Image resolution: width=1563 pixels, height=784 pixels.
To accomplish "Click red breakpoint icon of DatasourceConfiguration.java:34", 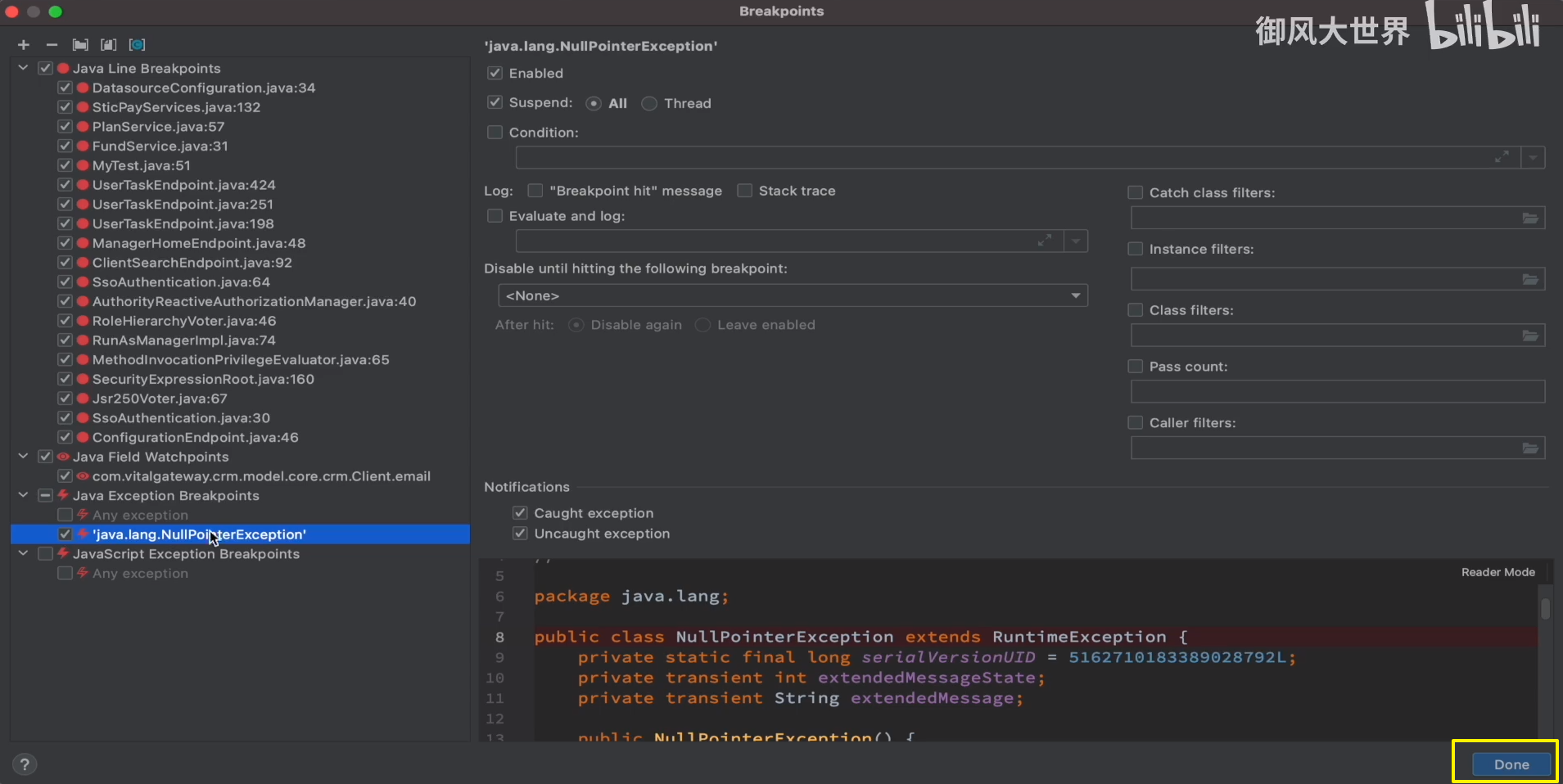I will click(83, 88).
